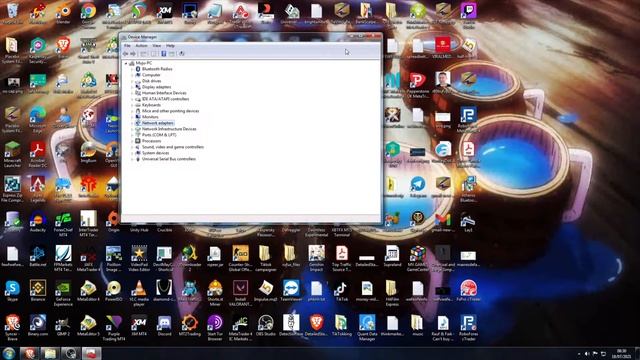This screenshot has width=640, height=360.
Task: Select the Audacity desktop icon
Action: click(38, 222)
